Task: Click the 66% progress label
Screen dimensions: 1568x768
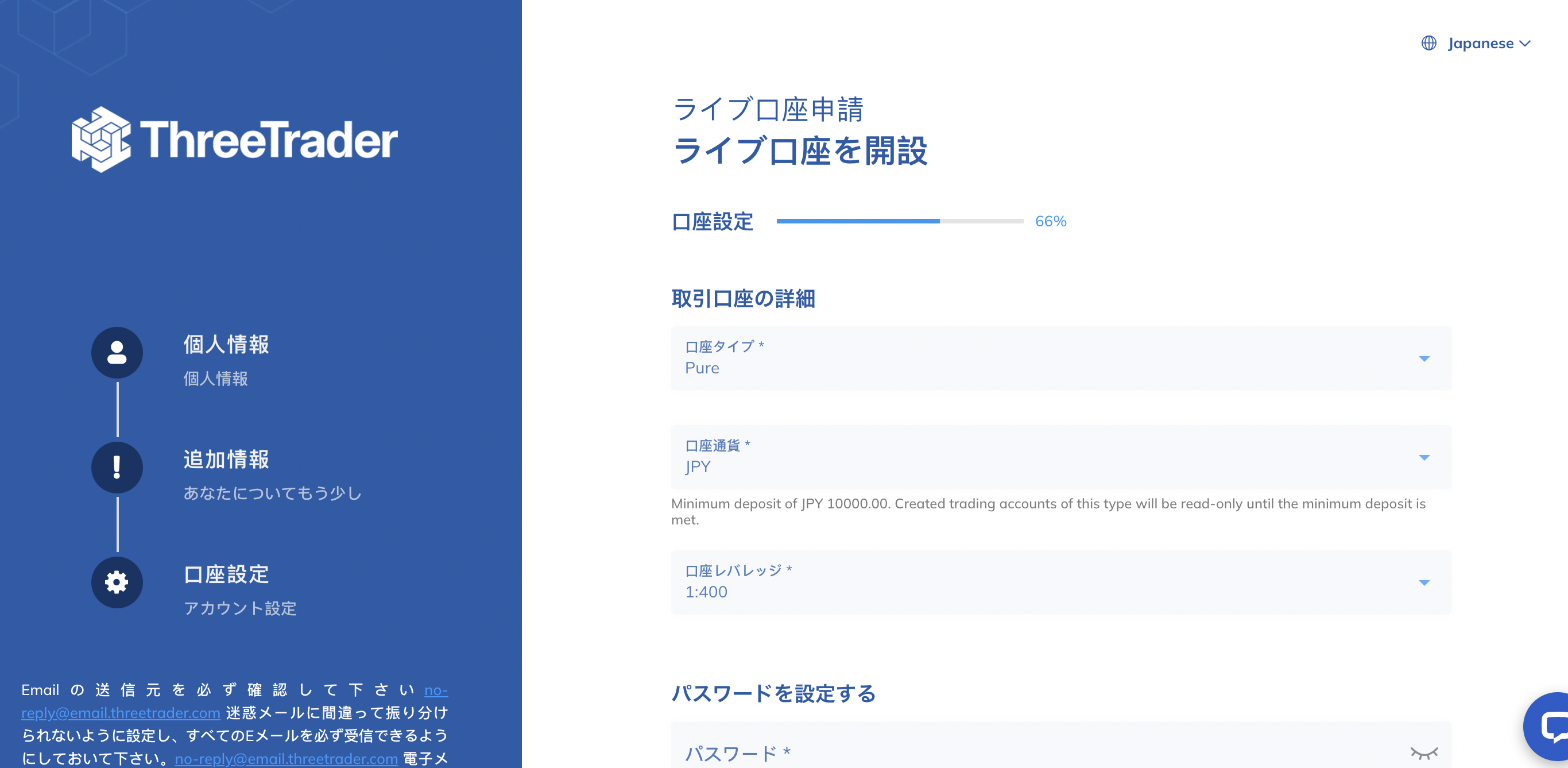Action: coord(1051,221)
